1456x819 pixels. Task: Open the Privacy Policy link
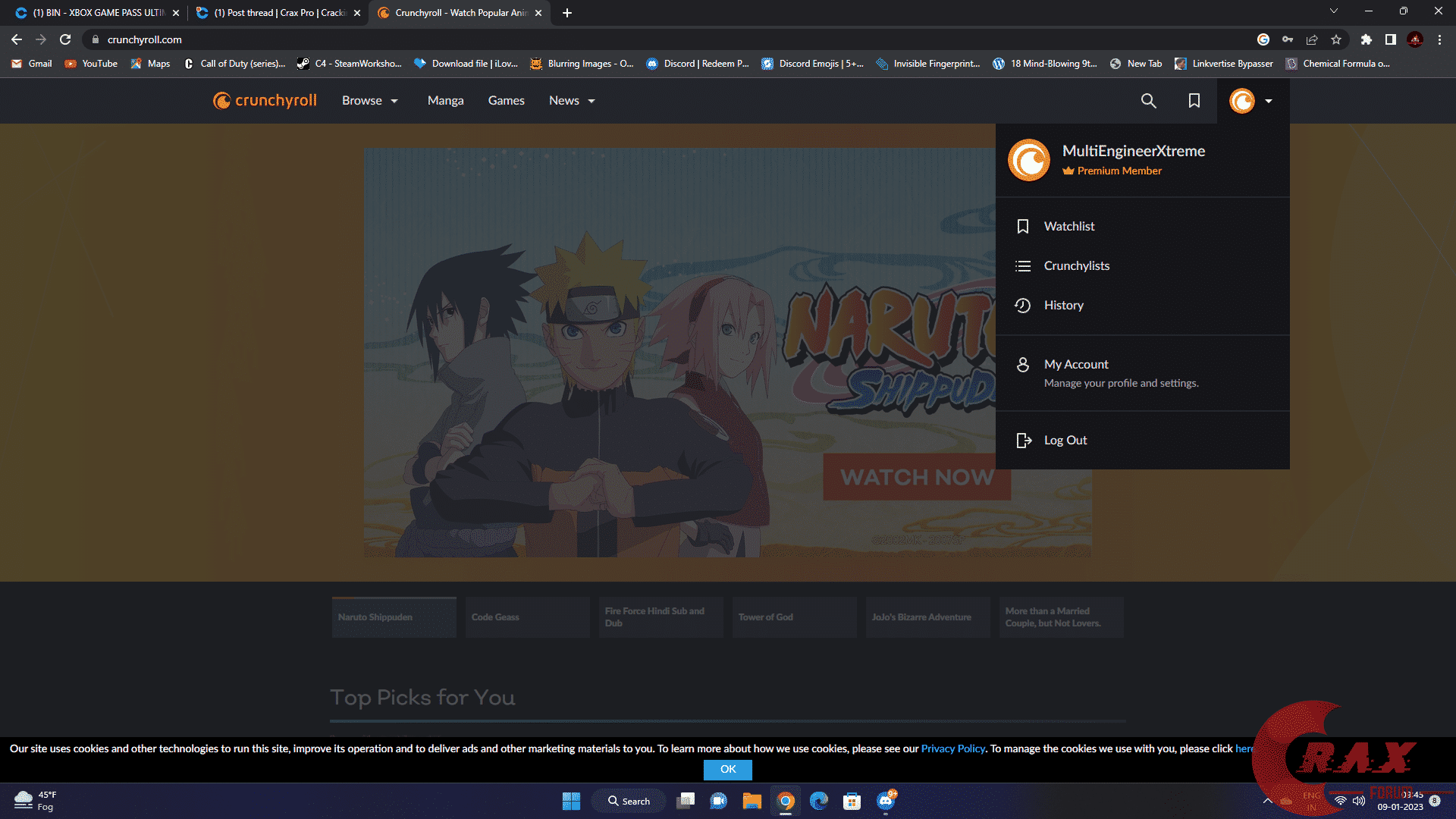tap(952, 748)
